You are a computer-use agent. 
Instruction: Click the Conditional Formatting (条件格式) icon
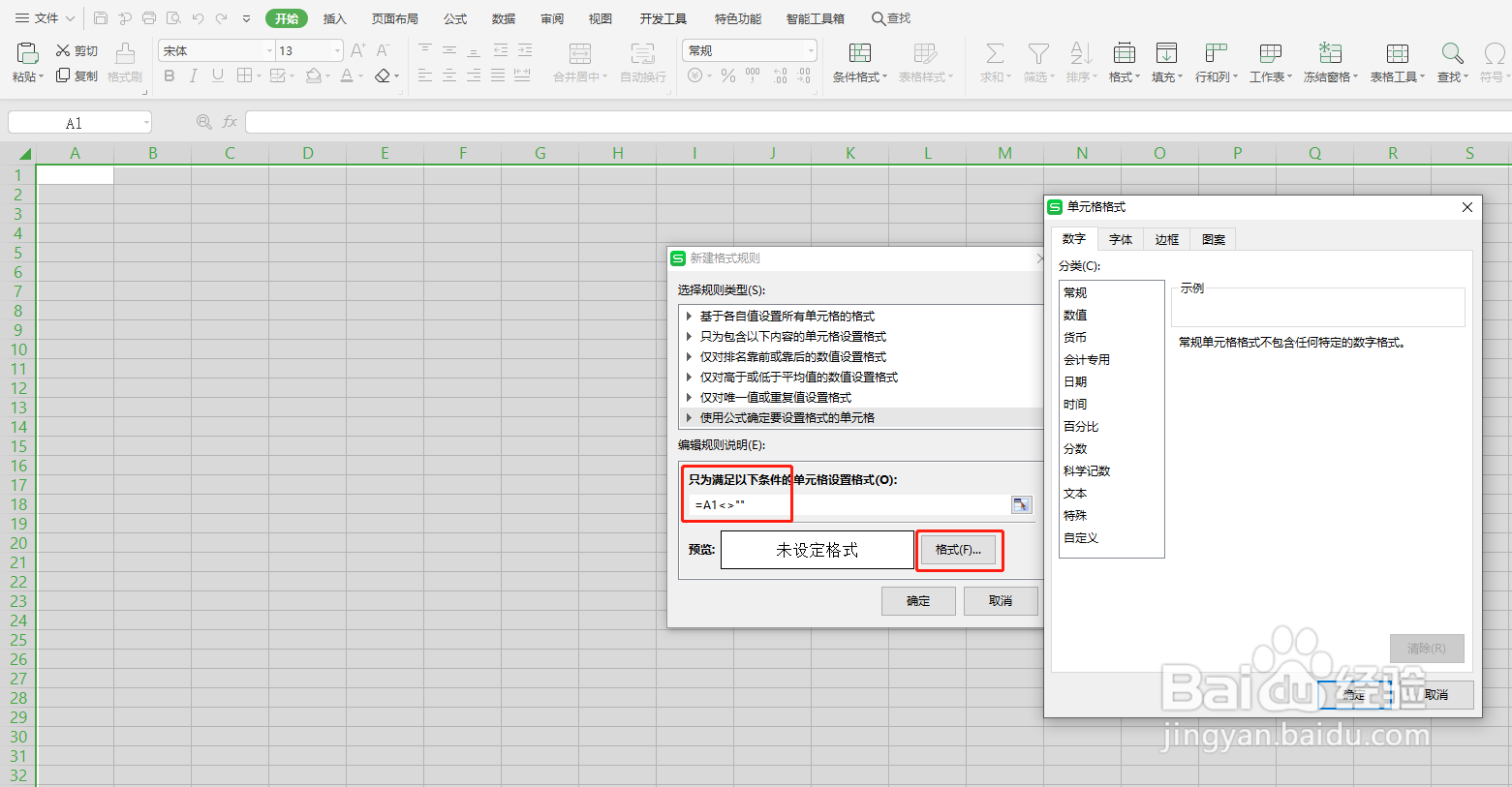pyautogui.click(x=860, y=53)
